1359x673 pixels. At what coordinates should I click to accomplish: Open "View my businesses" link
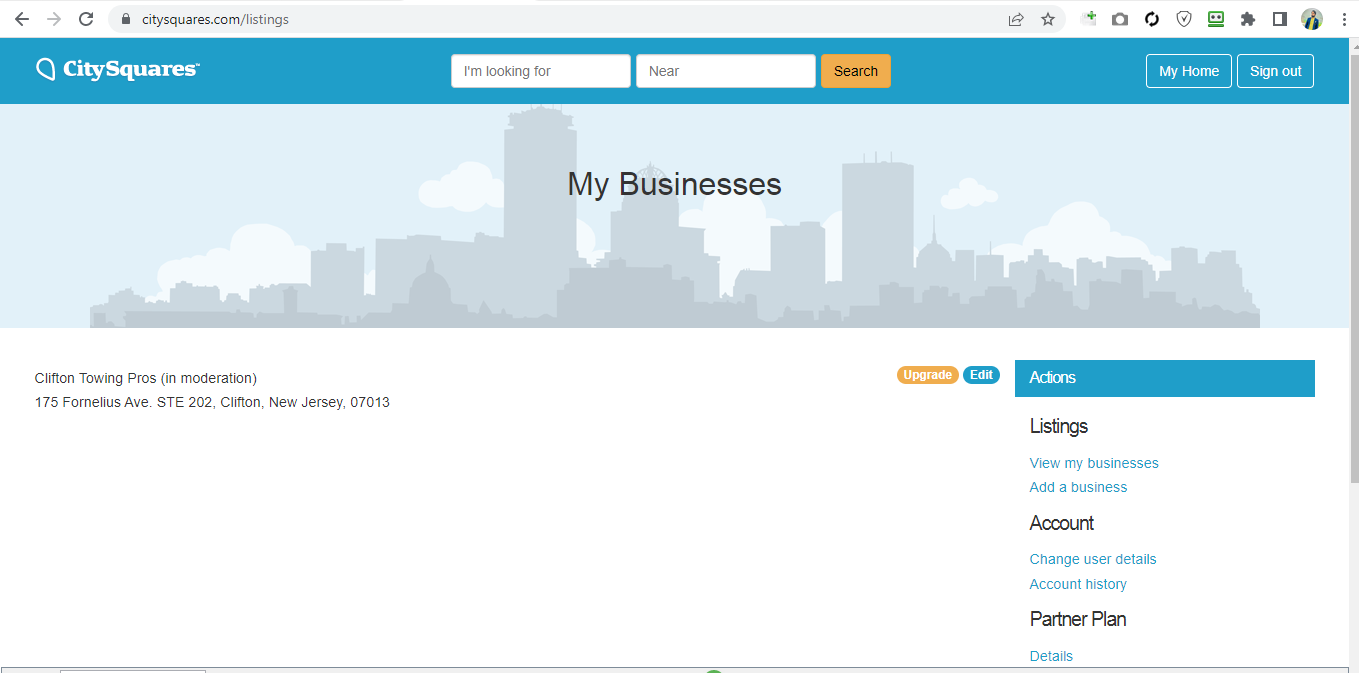tap(1094, 463)
